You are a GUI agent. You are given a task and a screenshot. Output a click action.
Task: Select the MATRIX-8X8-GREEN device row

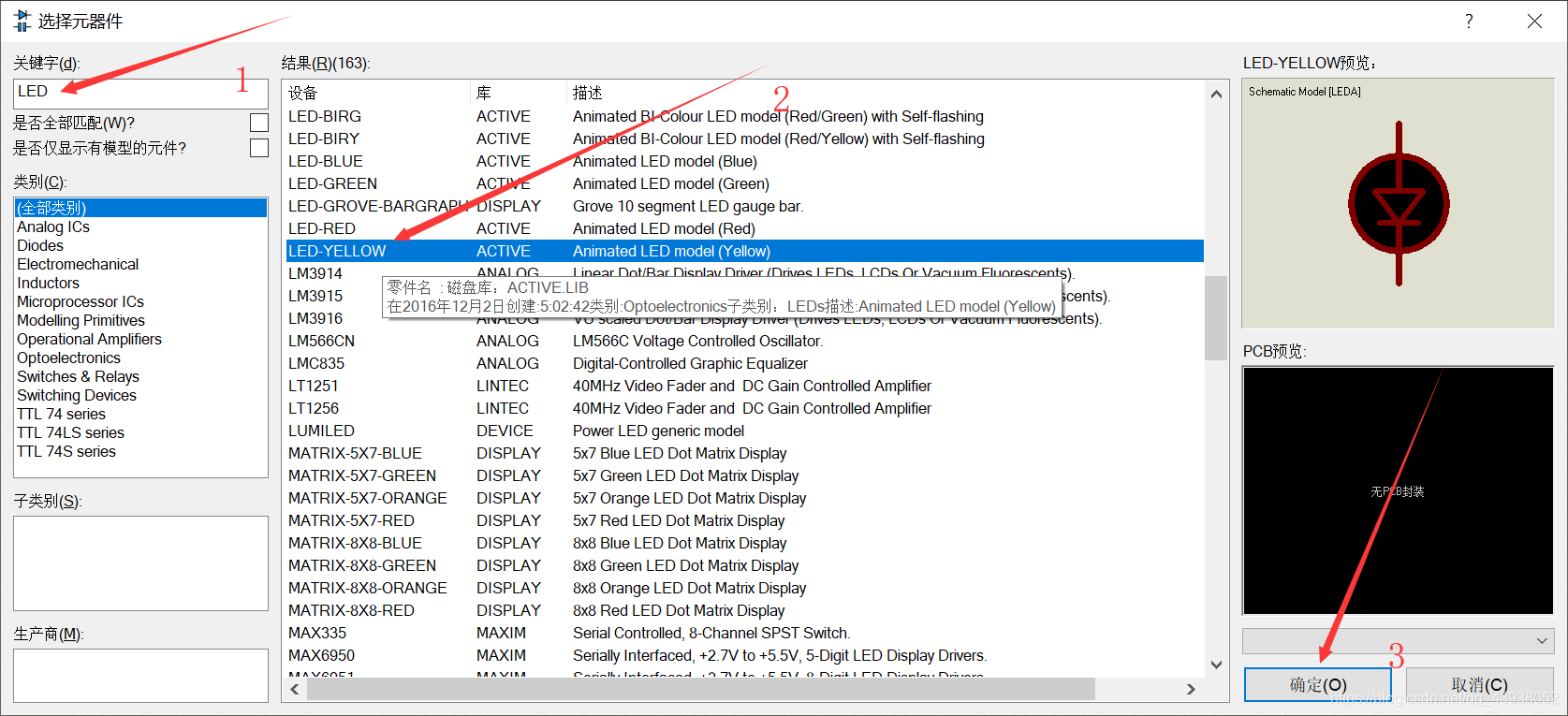(744, 565)
